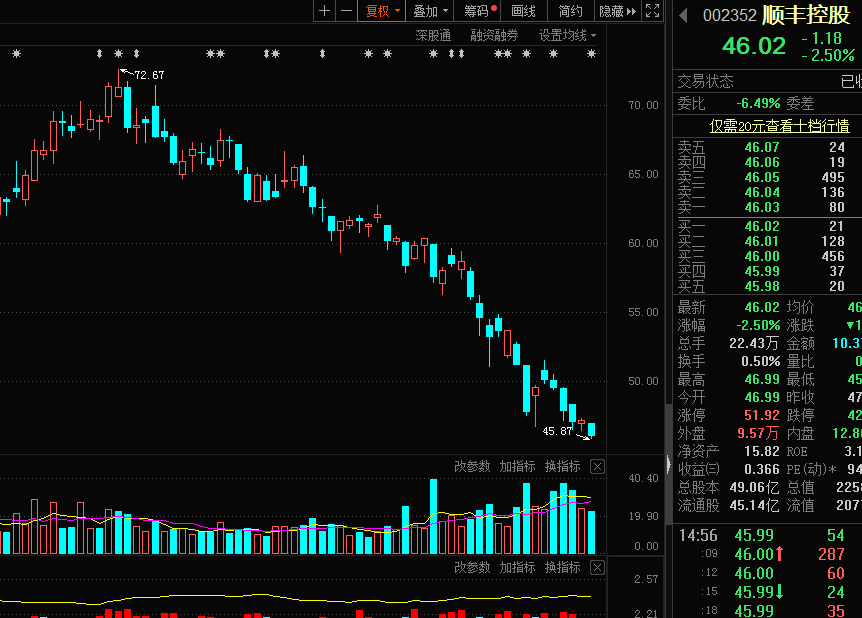This screenshot has height=618, width=862.
Task: Click 换指标 in bottom indicator panel
Action: point(562,567)
